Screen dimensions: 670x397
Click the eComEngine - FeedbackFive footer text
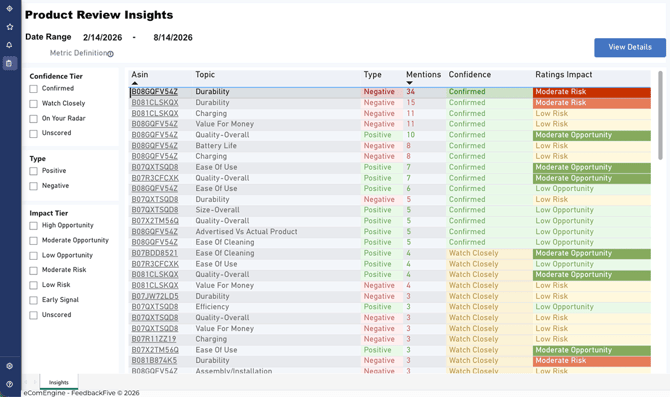coord(81,393)
